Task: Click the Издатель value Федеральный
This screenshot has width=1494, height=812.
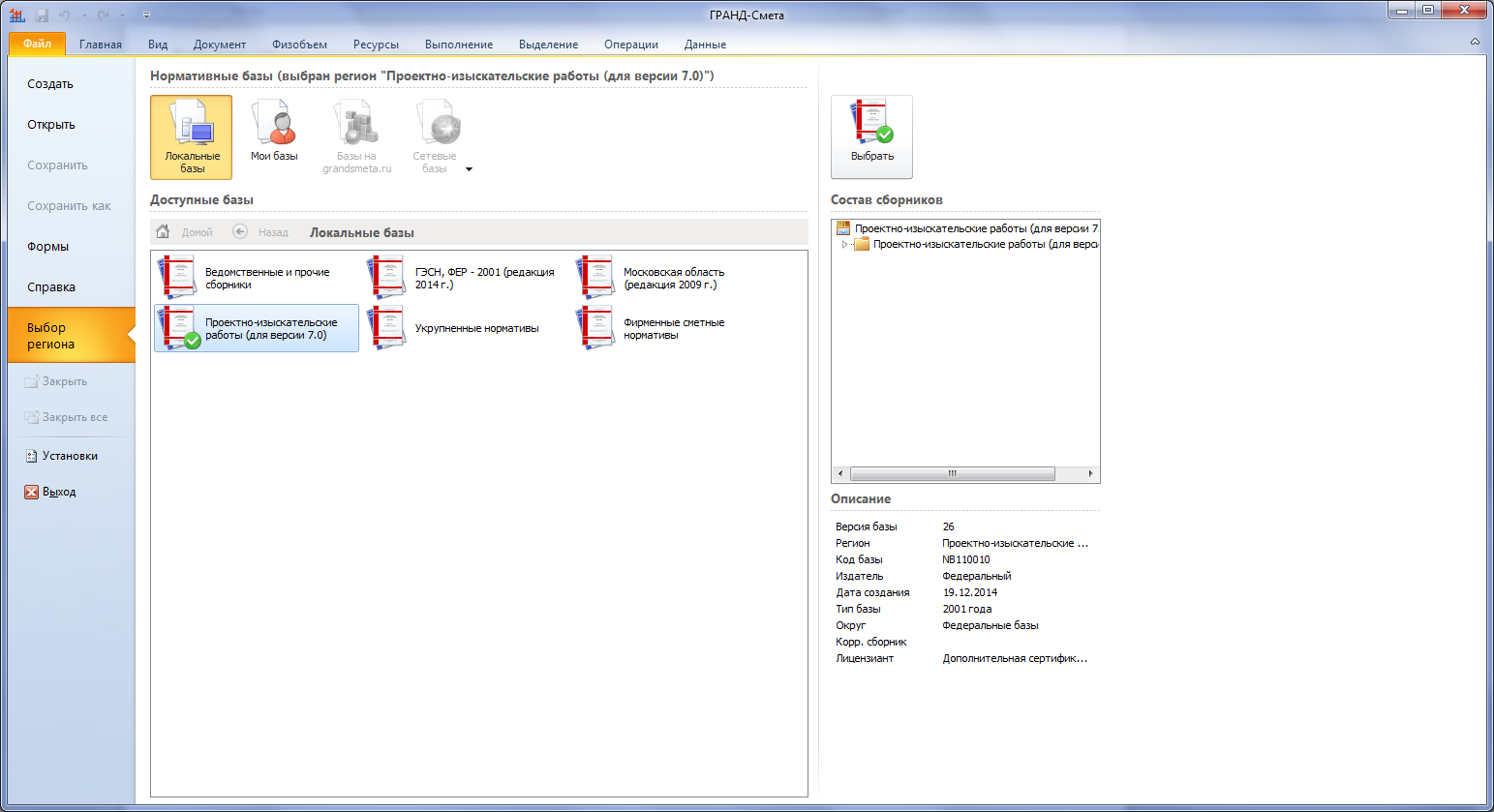Action: coord(977,577)
